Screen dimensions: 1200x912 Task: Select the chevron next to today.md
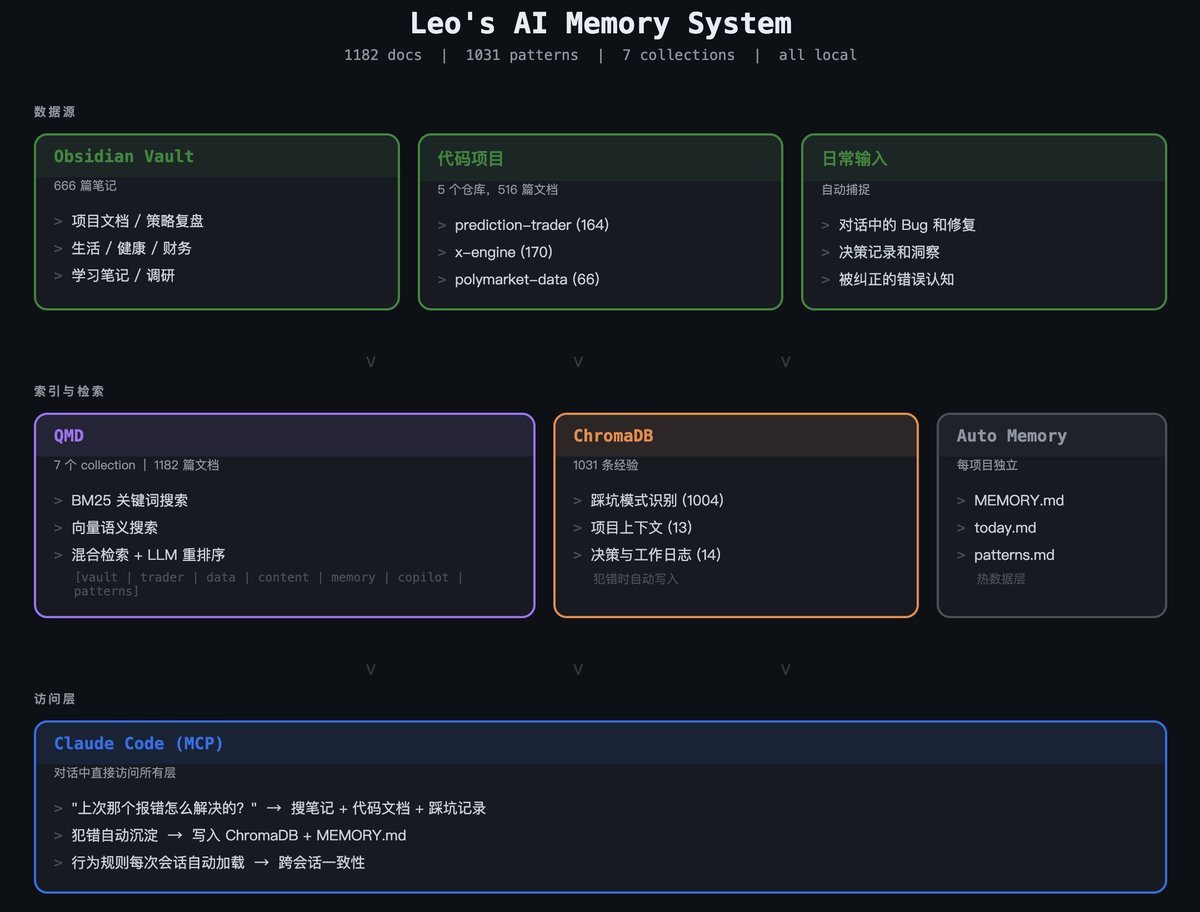click(961, 528)
